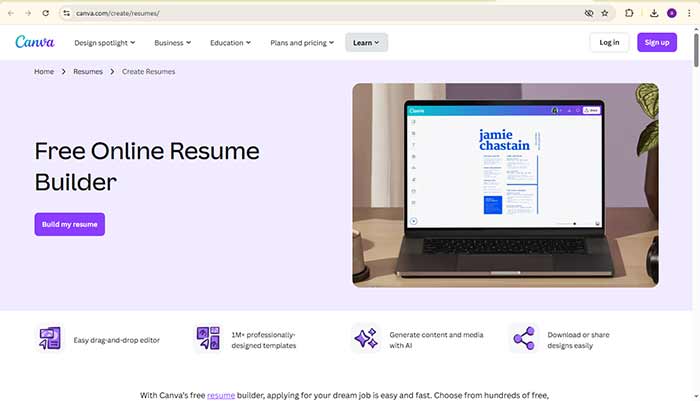This screenshot has height=401, width=700.
Task: Click the browser forward arrow
Action: tap(28, 13)
